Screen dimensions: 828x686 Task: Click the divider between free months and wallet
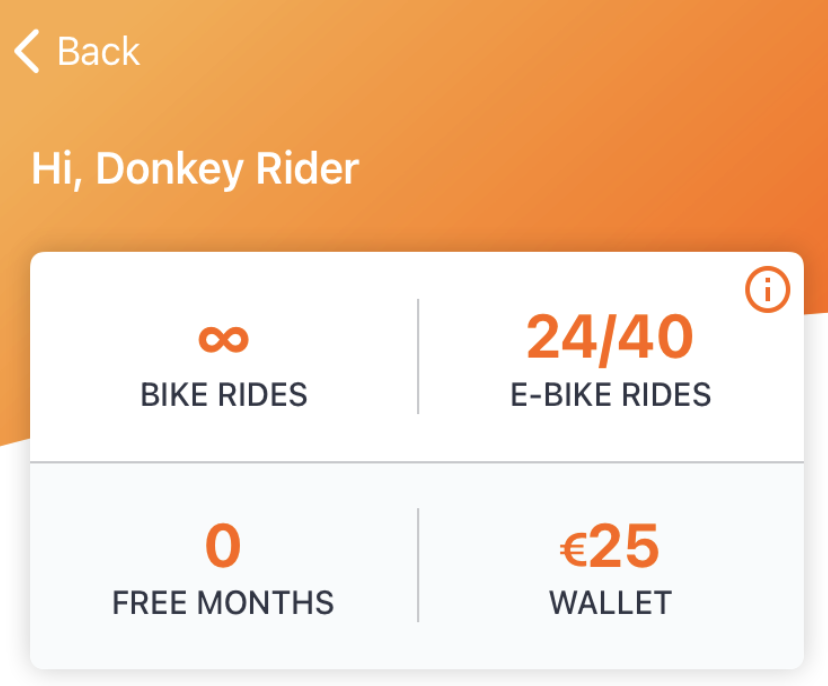pyautogui.click(x=418, y=565)
